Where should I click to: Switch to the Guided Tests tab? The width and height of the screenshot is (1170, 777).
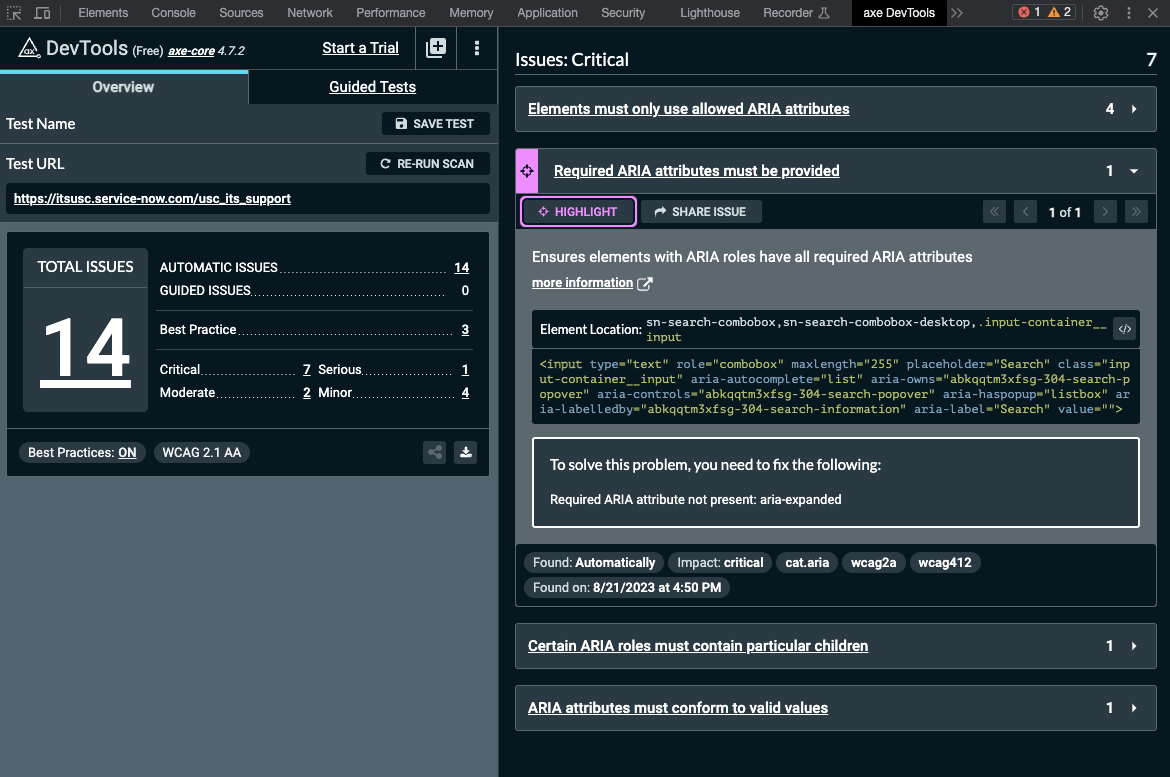372,87
